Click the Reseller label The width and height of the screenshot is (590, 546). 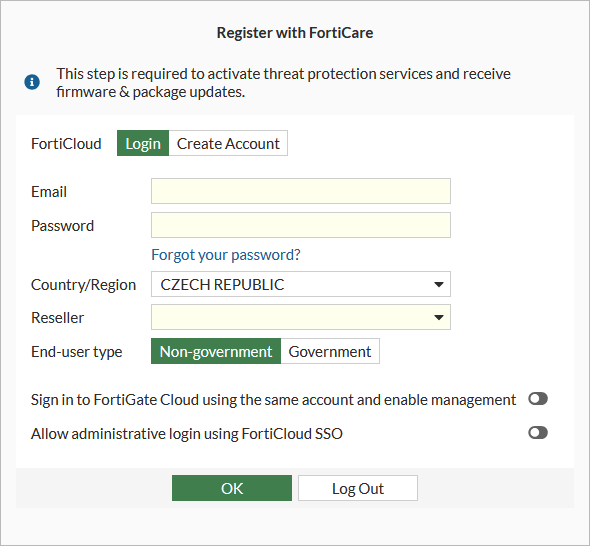58,318
